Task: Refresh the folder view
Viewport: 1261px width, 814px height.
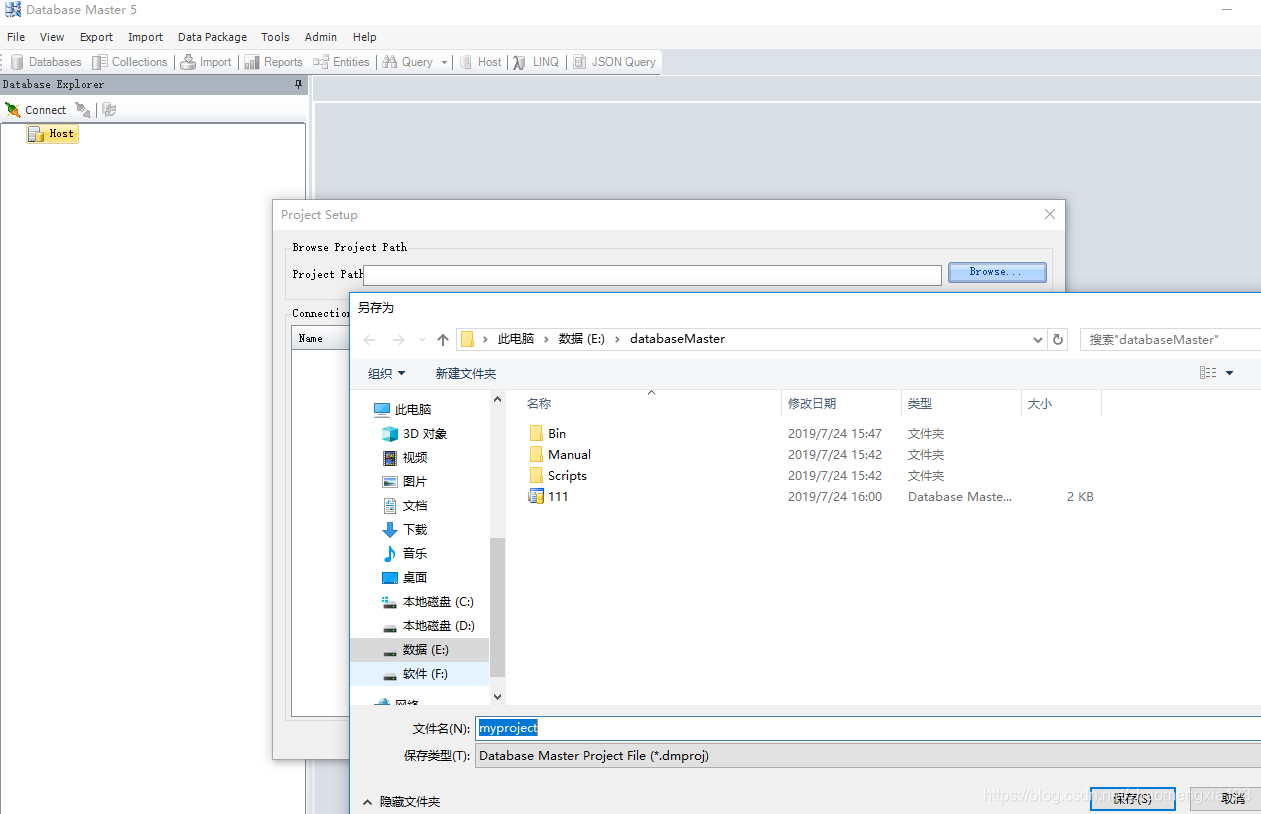Action: point(1058,340)
